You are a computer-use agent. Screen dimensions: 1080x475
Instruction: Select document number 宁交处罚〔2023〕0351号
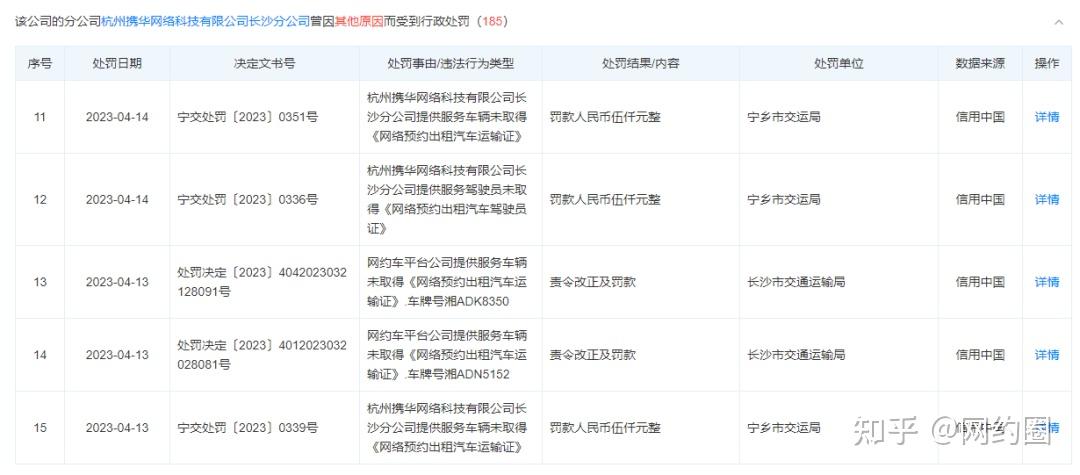click(x=247, y=117)
